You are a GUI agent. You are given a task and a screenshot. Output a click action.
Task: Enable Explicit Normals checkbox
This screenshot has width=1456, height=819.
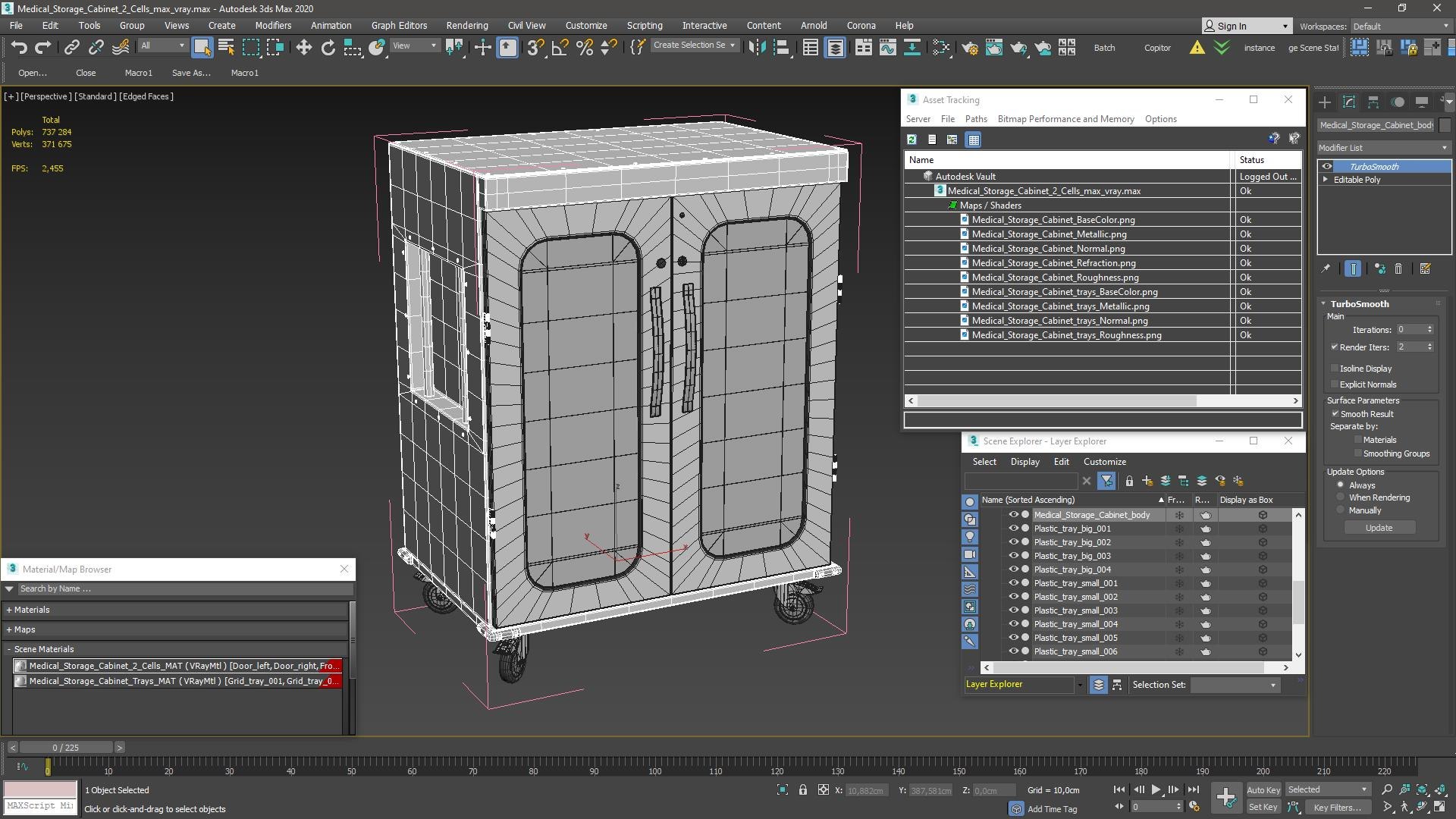pyautogui.click(x=1335, y=384)
